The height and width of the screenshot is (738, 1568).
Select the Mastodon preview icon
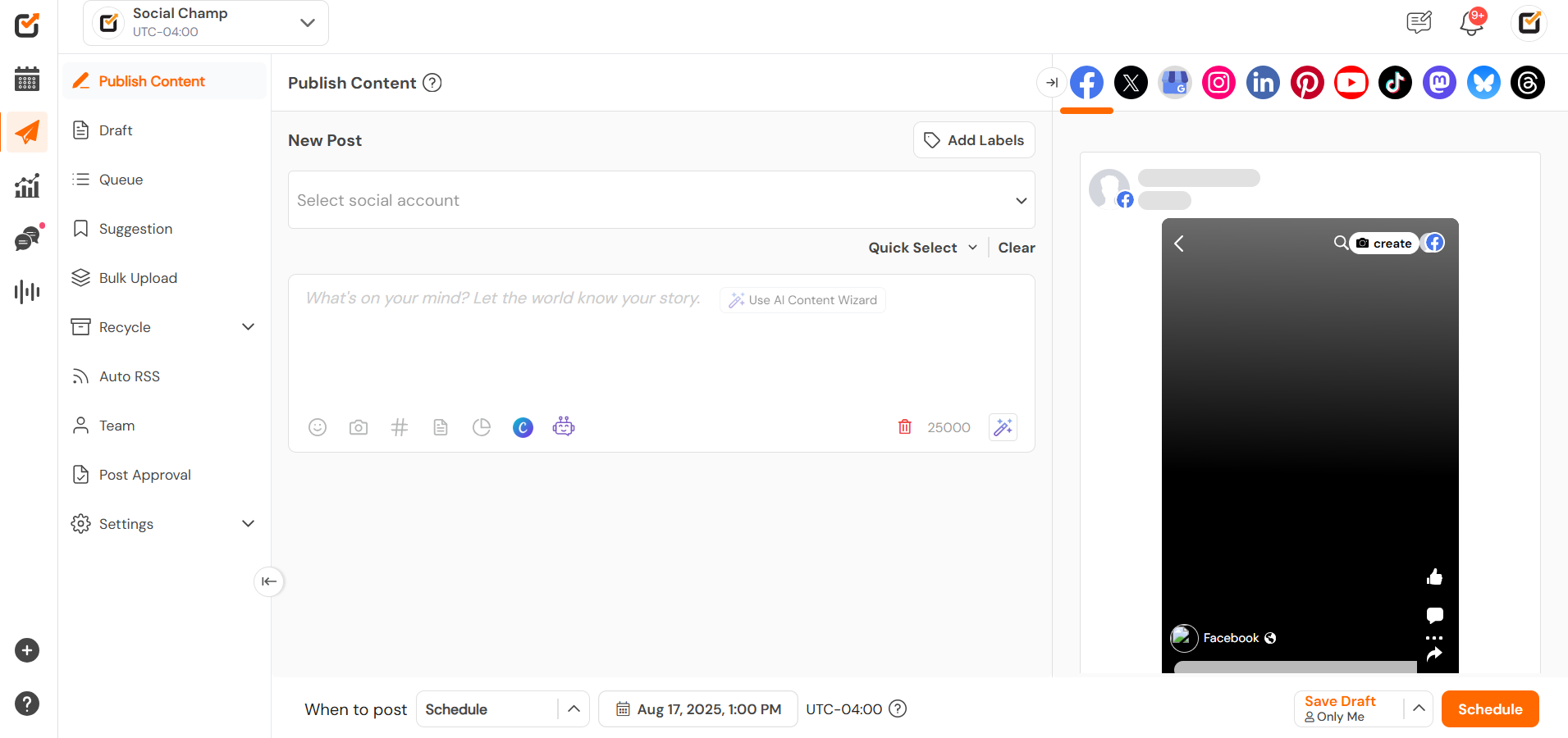1440,83
